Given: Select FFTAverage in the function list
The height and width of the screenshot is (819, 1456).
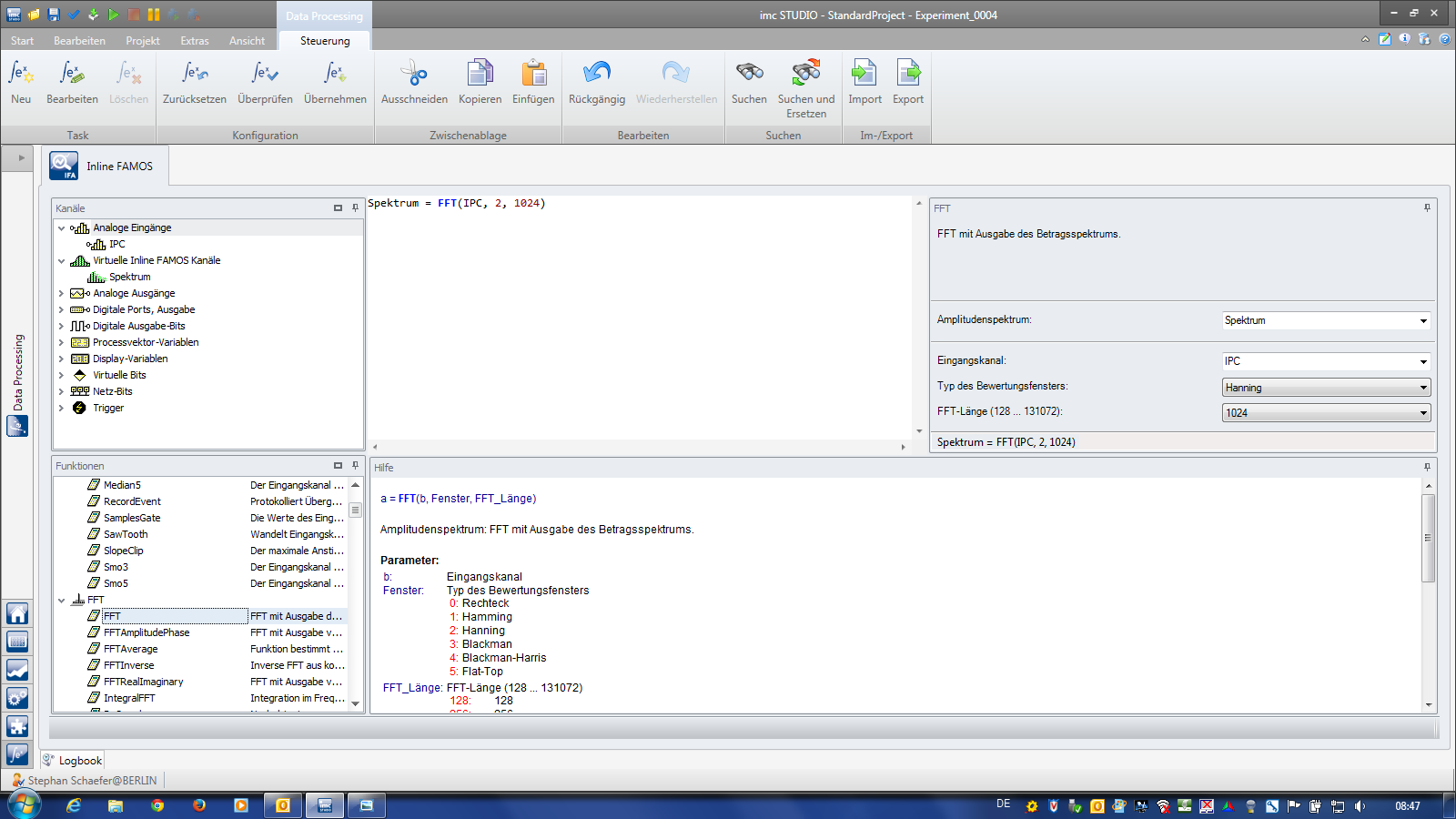Looking at the screenshot, I should [x=130, y=649].
